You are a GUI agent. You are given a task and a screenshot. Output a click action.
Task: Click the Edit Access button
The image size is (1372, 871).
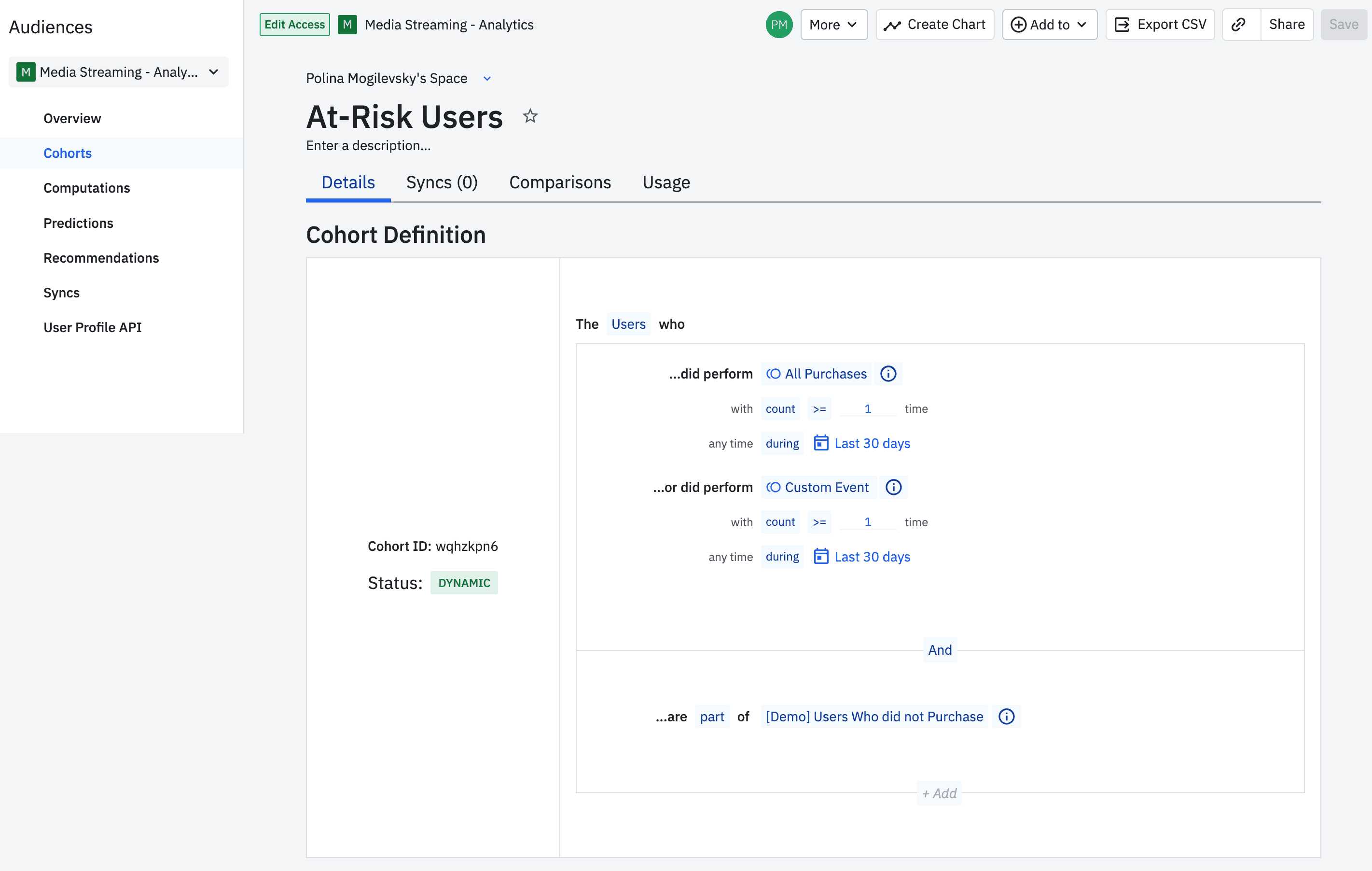[294, 25]
